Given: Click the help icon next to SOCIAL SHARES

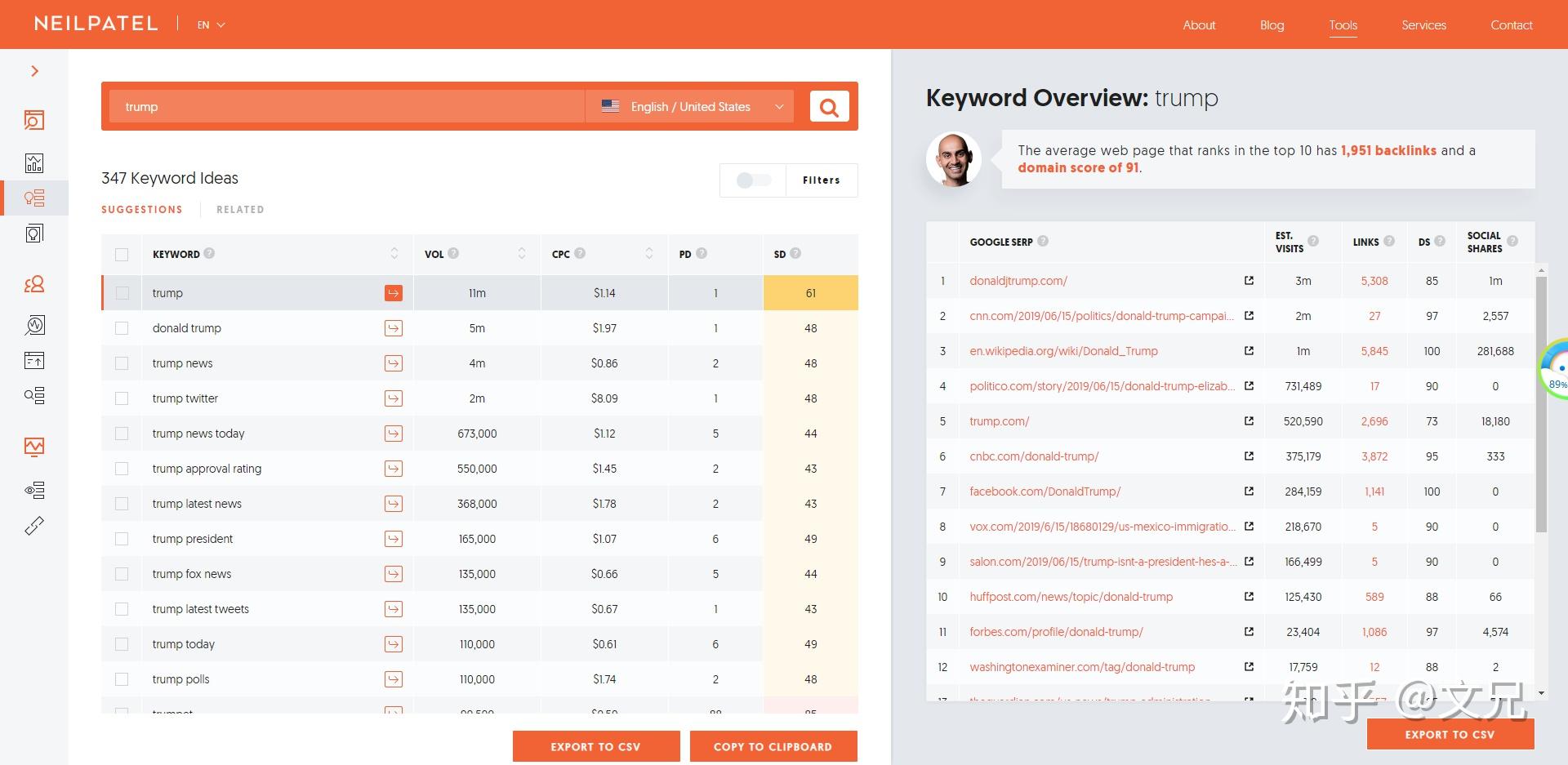Looking at the screenshot, I should coord(1512,241).
